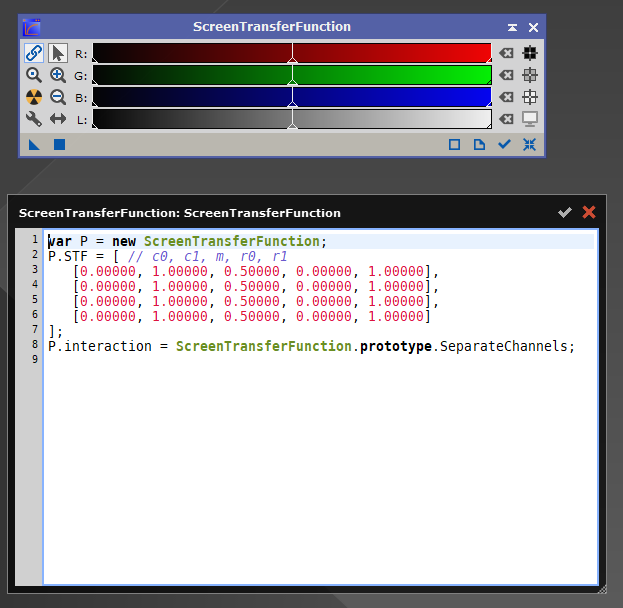
Task: Click midtones marker on the luminance slider
Action: click(x=292, y=125)
